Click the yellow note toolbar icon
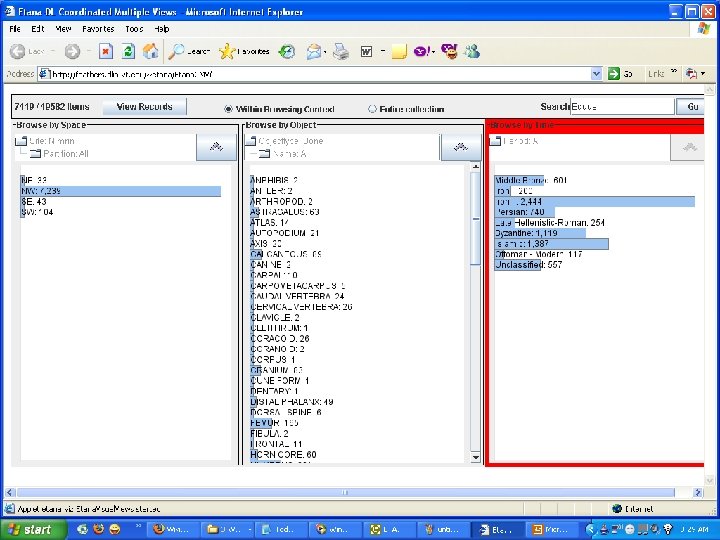This screenshot has width=720, height=540. (399, 51)
